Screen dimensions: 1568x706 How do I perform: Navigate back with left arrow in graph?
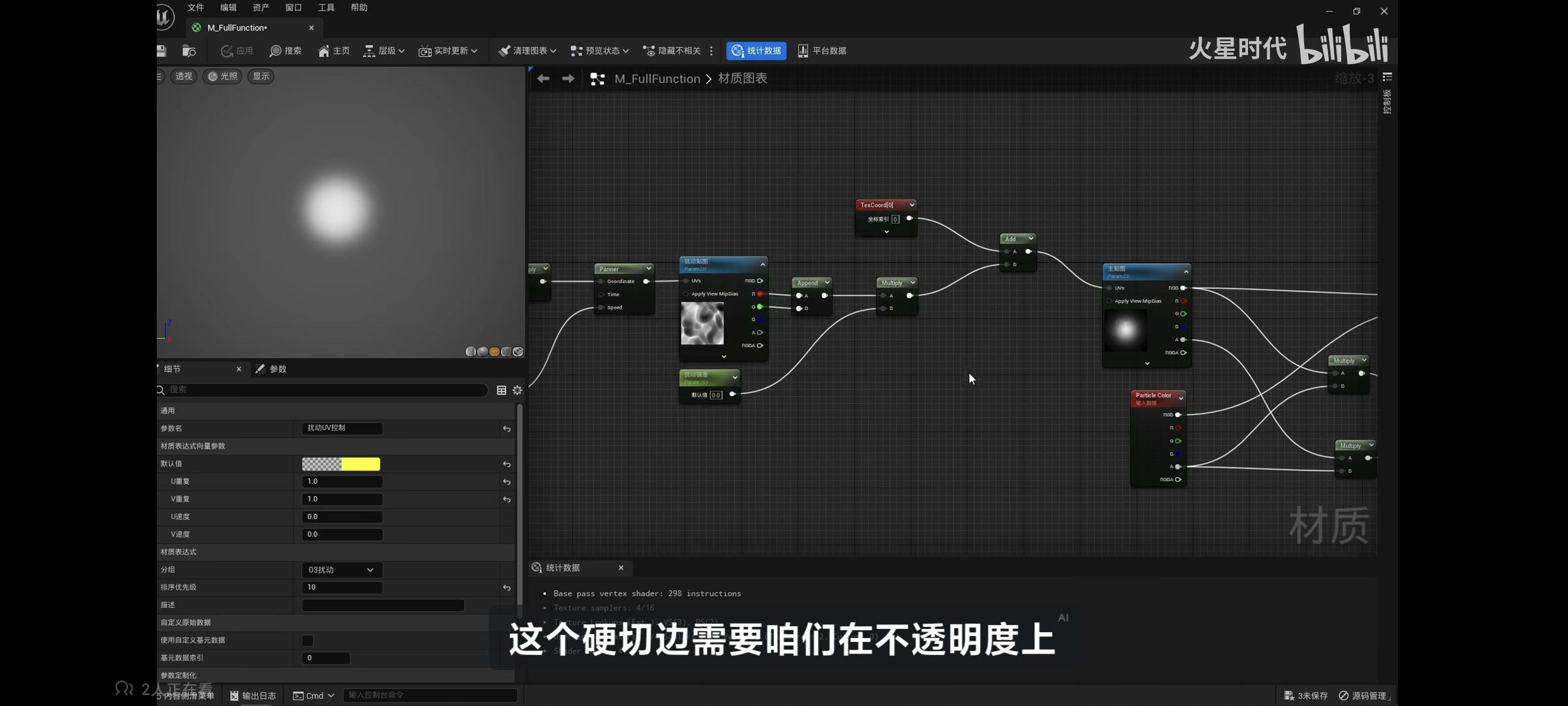coord(543,78)
